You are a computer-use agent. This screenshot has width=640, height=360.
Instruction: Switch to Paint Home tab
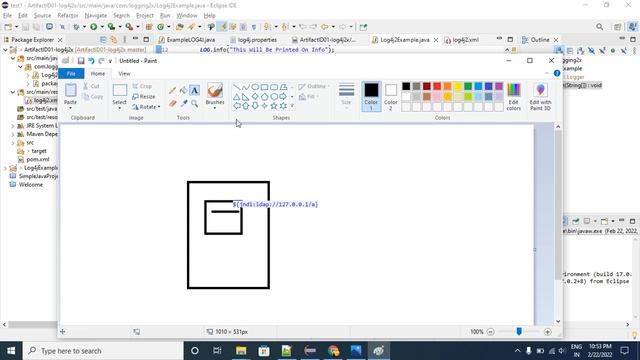[98, 74]
